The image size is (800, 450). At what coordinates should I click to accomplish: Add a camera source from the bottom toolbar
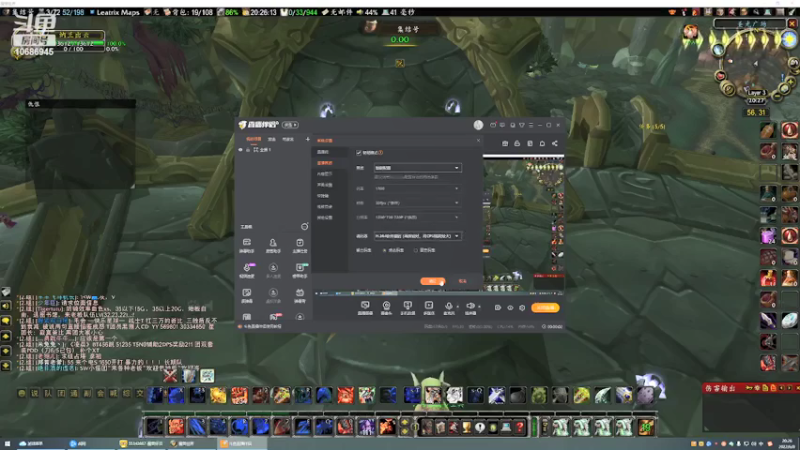point(386,308)
